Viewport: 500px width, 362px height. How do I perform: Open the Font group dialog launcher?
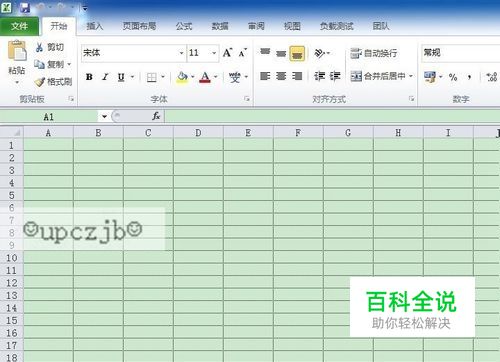pyautogui.click(x=247, y=99)
